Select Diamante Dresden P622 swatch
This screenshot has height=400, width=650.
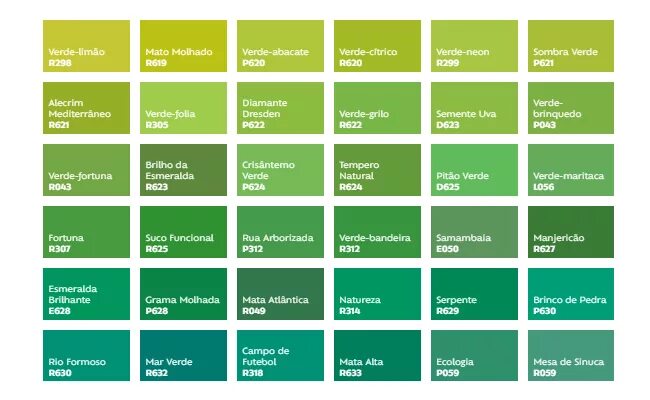click(280, 108)
